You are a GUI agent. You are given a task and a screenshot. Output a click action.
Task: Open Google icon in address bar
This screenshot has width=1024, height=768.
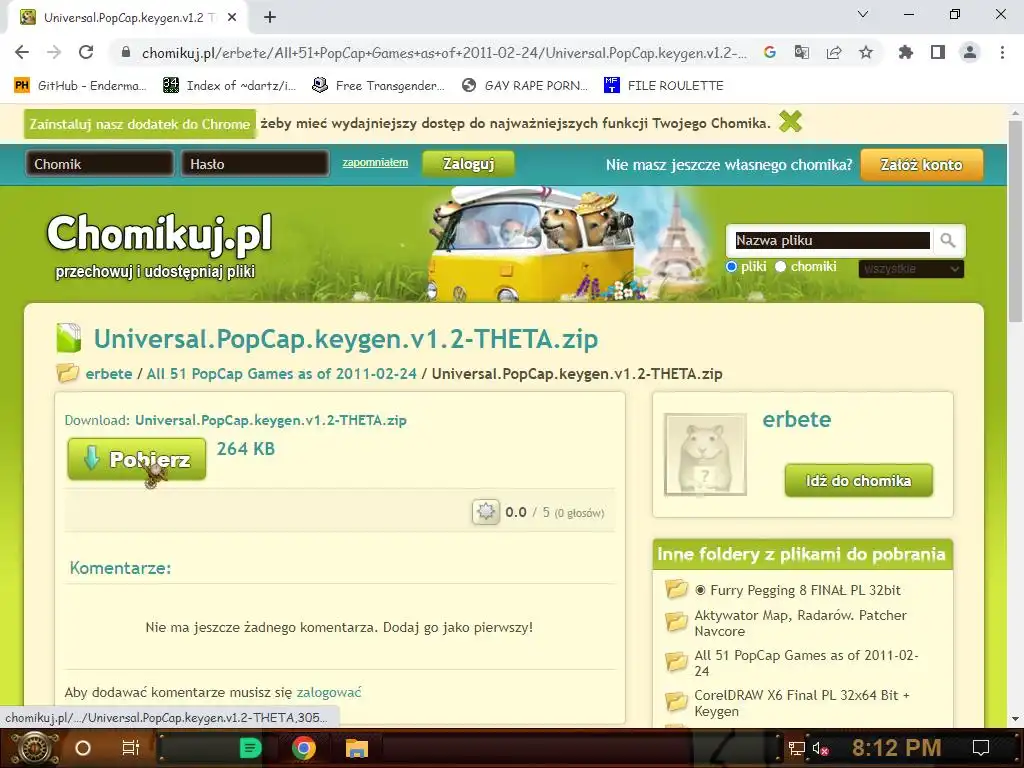pos(770,52)
